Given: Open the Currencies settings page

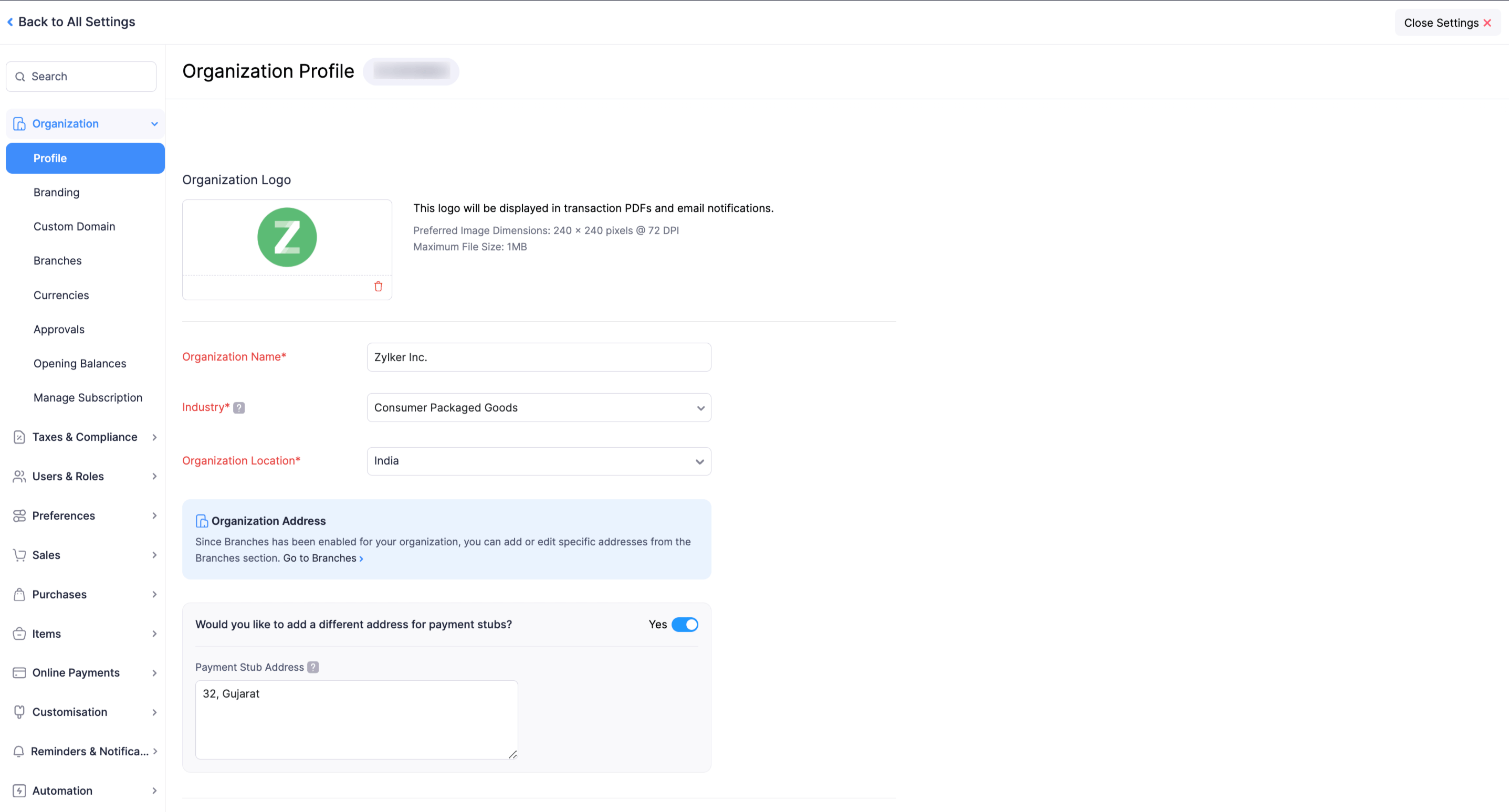Looking at the screenshot, I should coord(61,295).
